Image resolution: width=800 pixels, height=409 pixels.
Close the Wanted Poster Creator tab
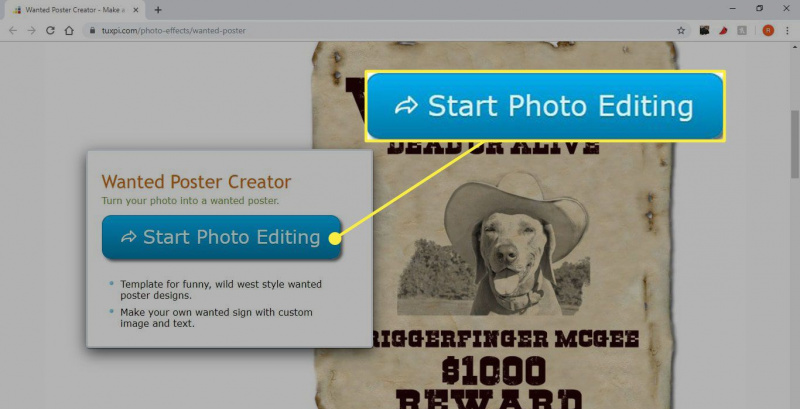click(x=136, y=10)
